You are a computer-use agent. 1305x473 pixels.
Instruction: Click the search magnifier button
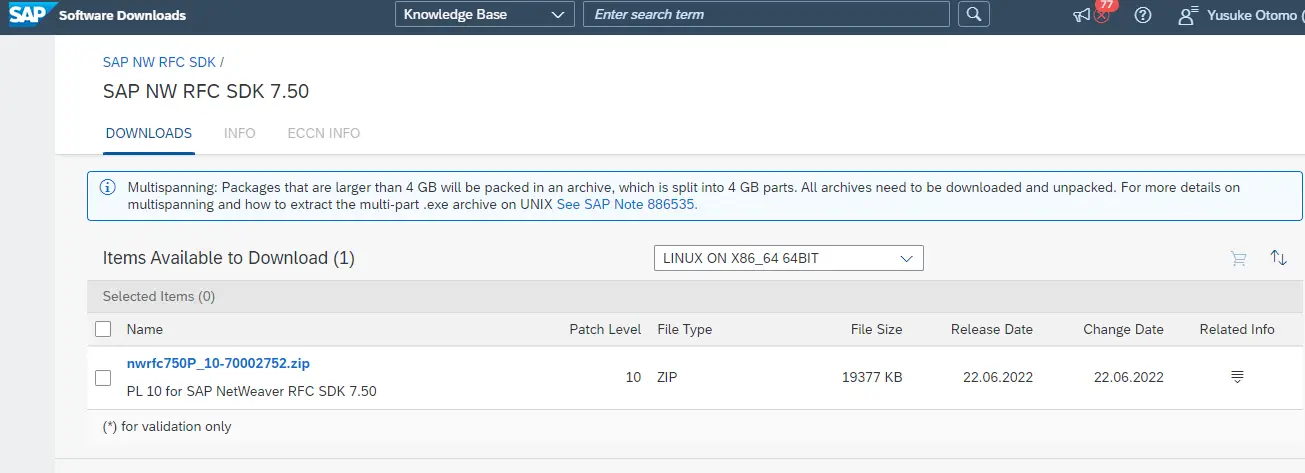point(974,14)
